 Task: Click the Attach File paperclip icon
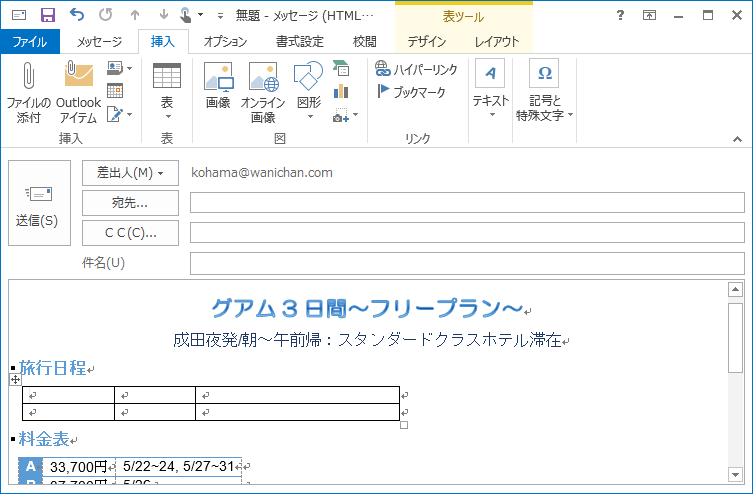28,75
